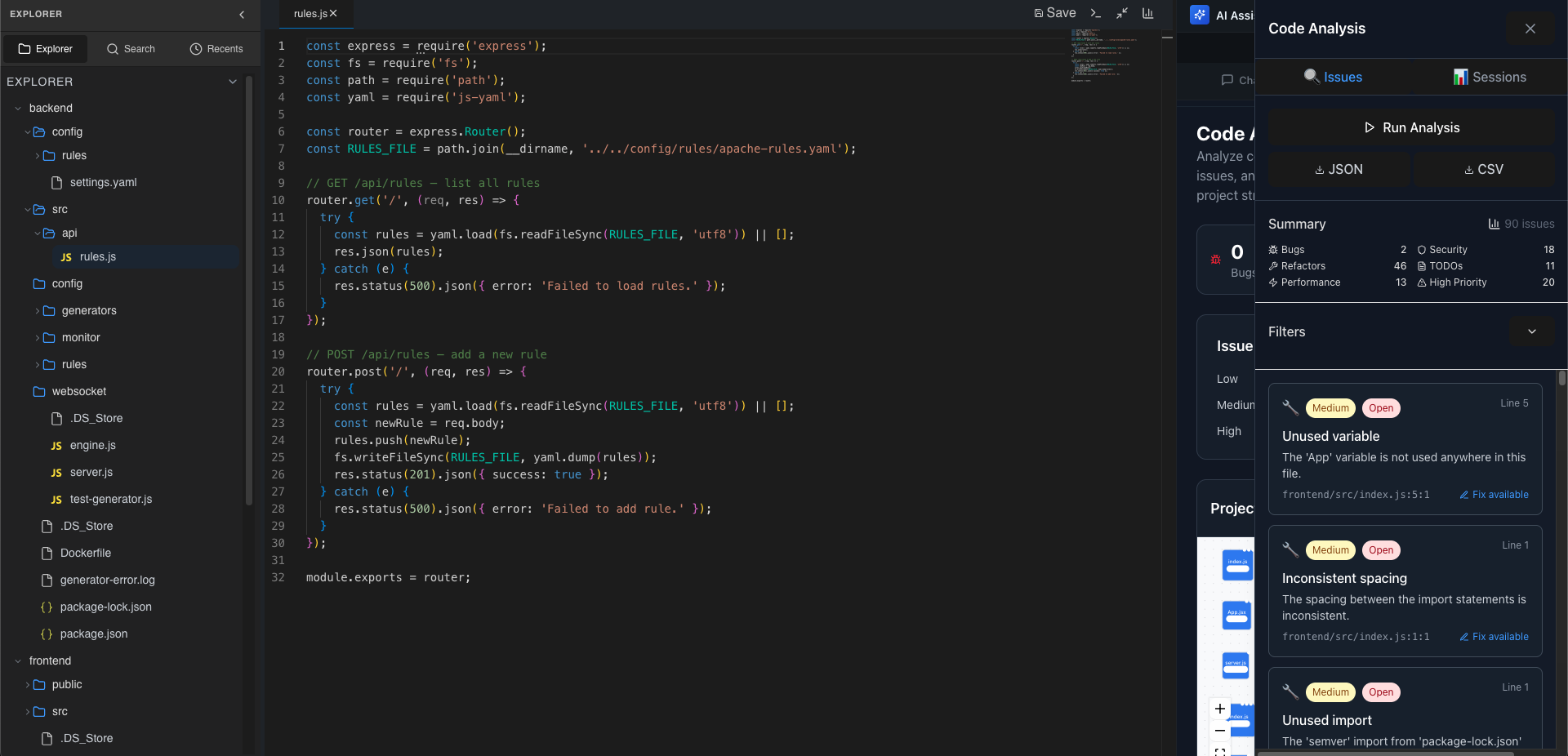Viewport: 1568px width, 756px height.
Task: Close the Code Analysis panel
Action: click(1530, 29)
